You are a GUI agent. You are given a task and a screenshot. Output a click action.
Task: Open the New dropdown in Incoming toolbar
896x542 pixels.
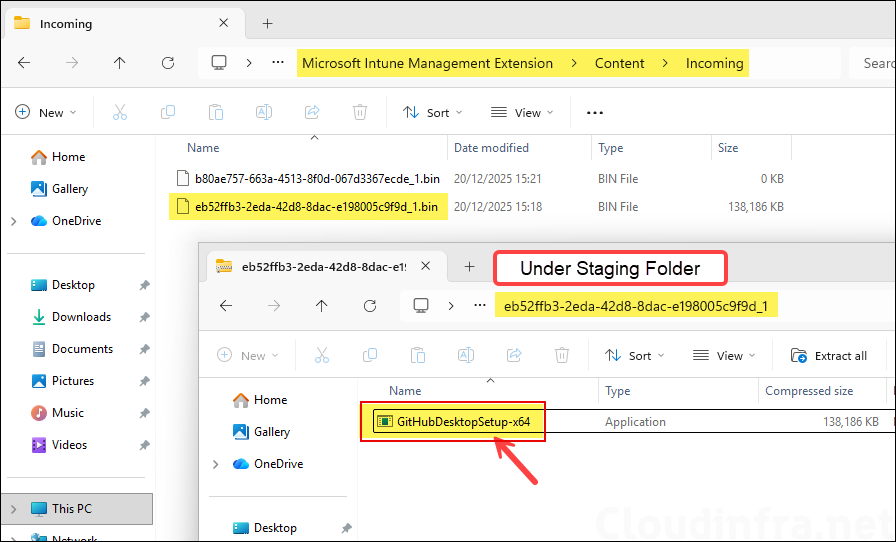pos(45,113)
